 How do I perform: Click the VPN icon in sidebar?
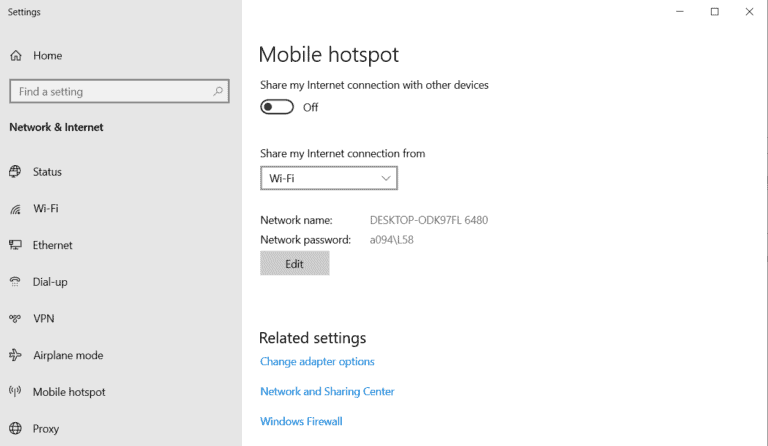[15, 319]
